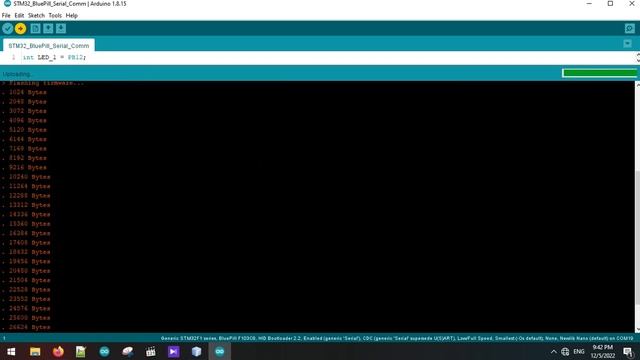Save the sketch with the Save icon

point(61,29)
